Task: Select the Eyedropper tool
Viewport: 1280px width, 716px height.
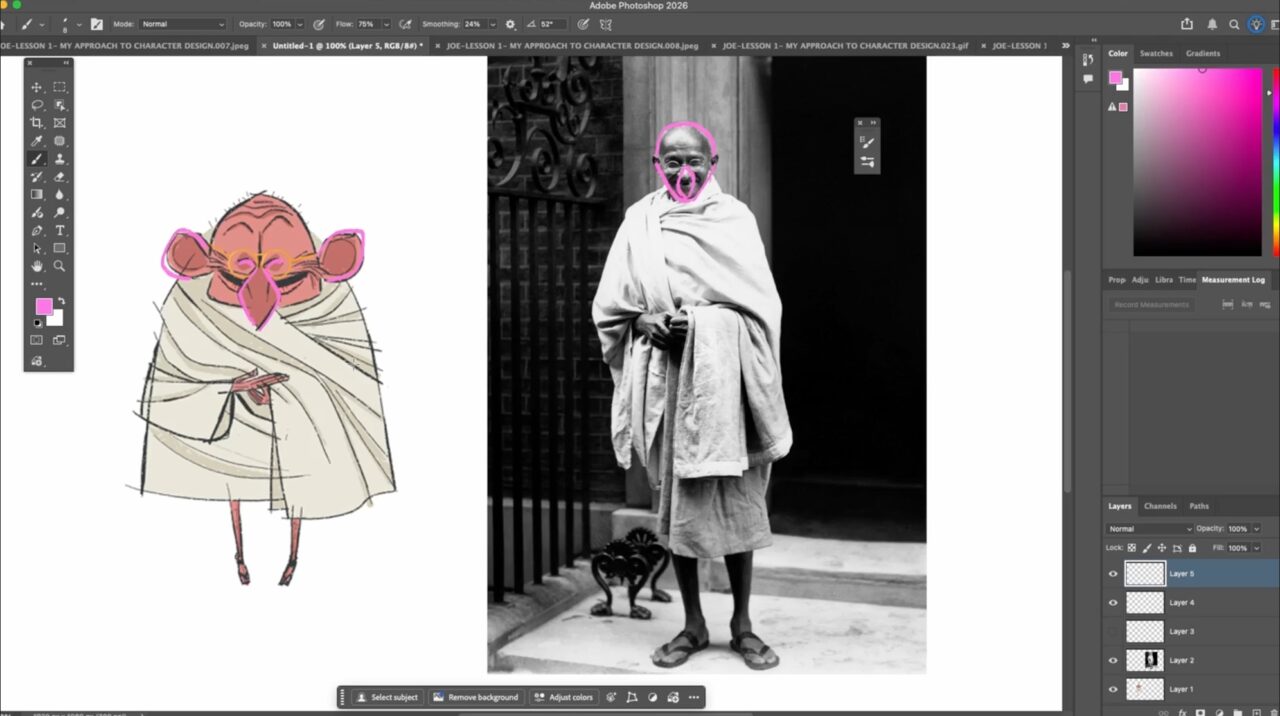Action: [x=37, y=141]
